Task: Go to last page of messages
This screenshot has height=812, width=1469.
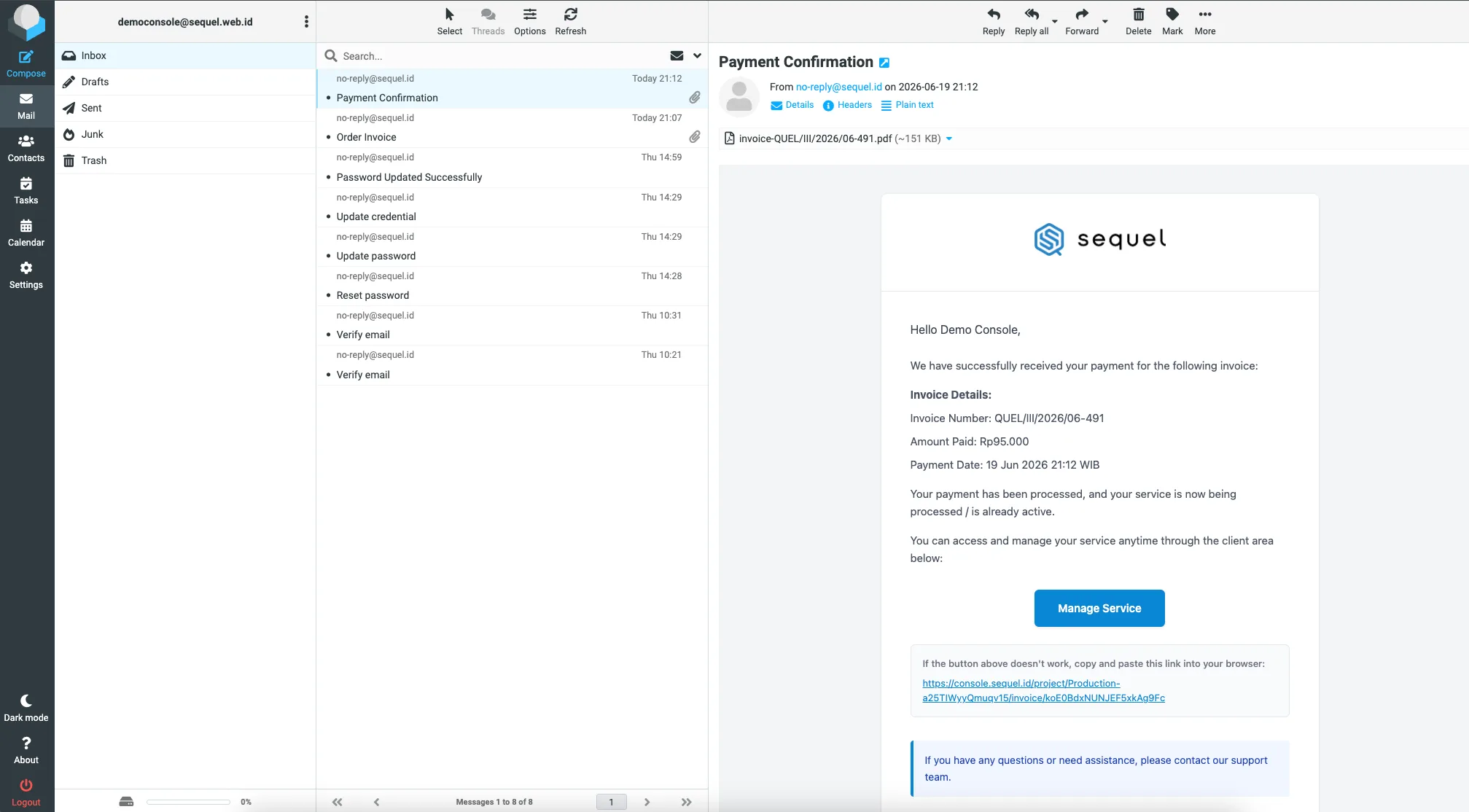Action: [686, 802]
